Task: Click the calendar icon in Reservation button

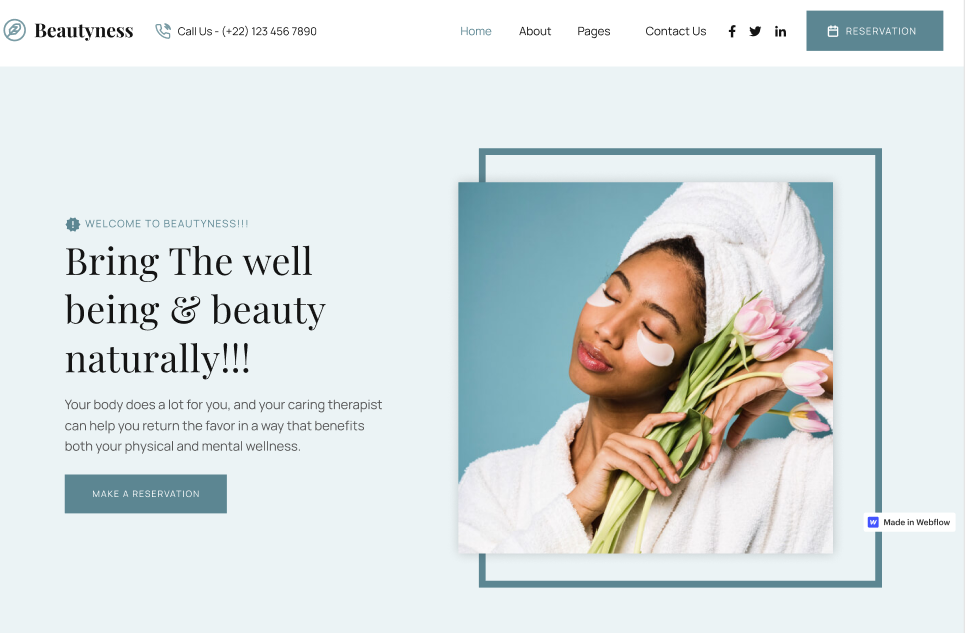Action: click(x=833, y=31)
